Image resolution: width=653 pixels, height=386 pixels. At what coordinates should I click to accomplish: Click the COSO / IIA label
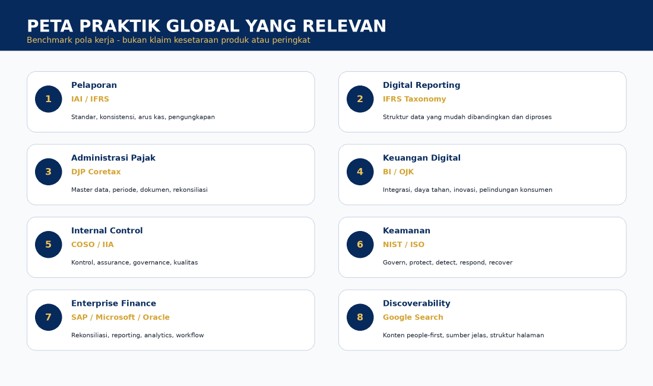(92, 244)
